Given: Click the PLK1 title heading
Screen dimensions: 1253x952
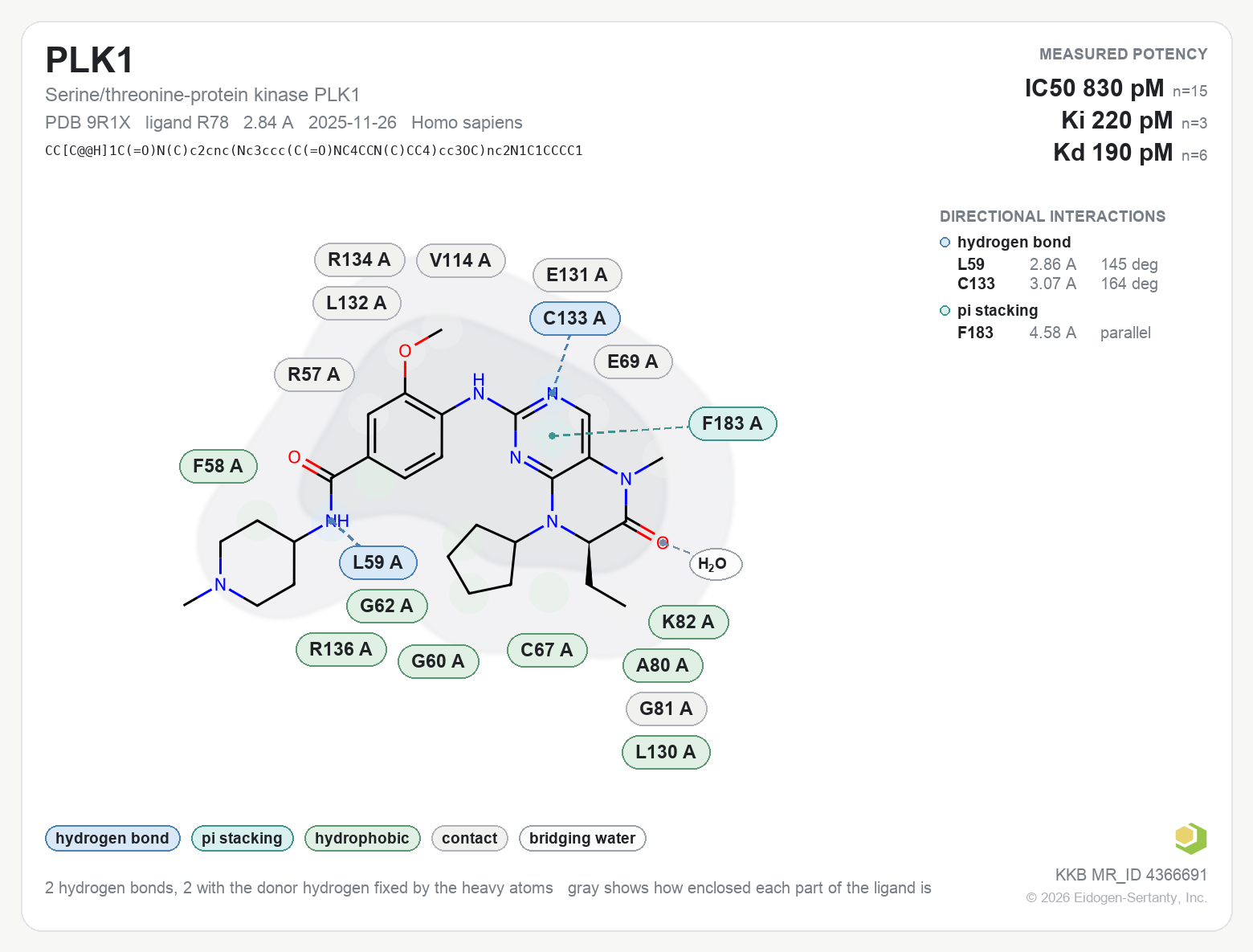Looking at the screenshot, I should click(x=89, y=60).
